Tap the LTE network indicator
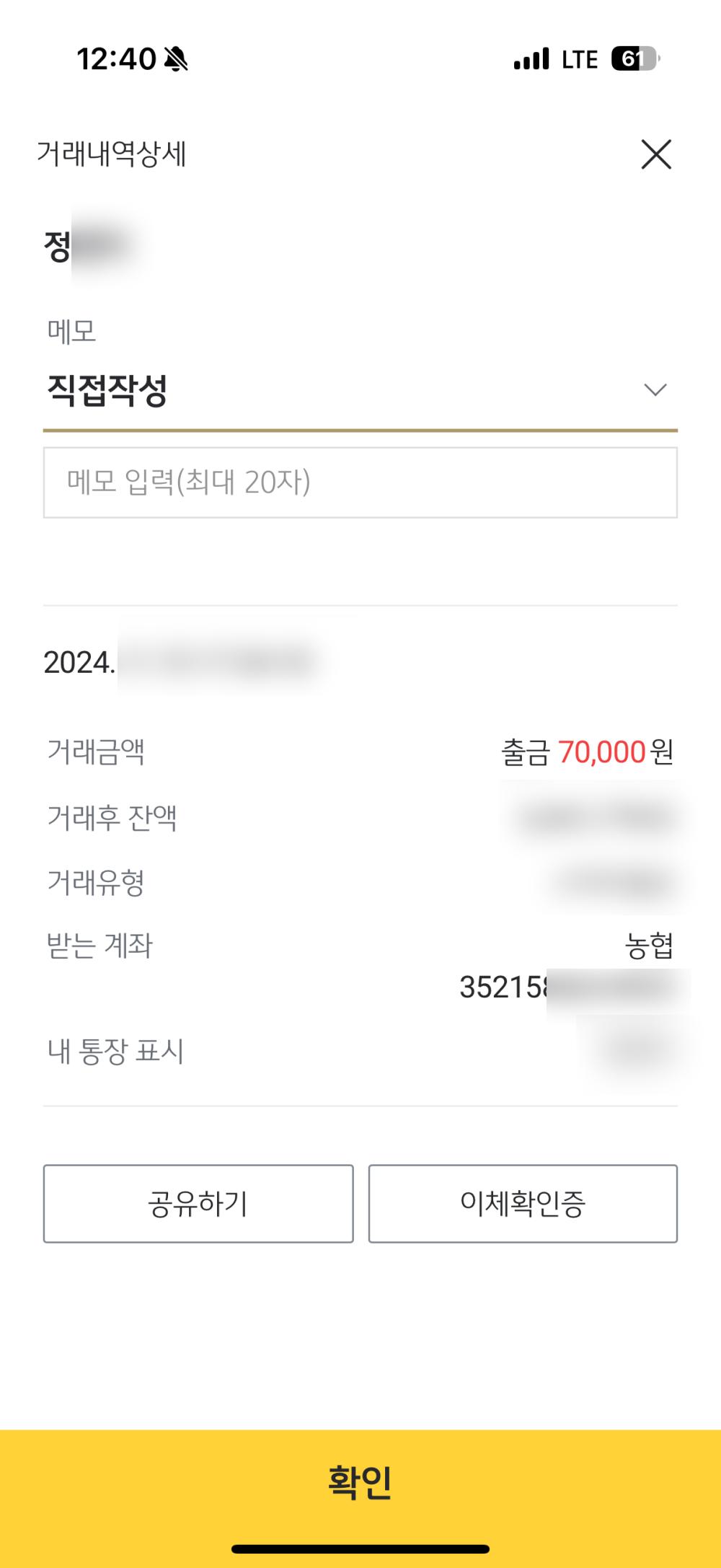This screenshot has height=1568, width=721. point(580,59)
